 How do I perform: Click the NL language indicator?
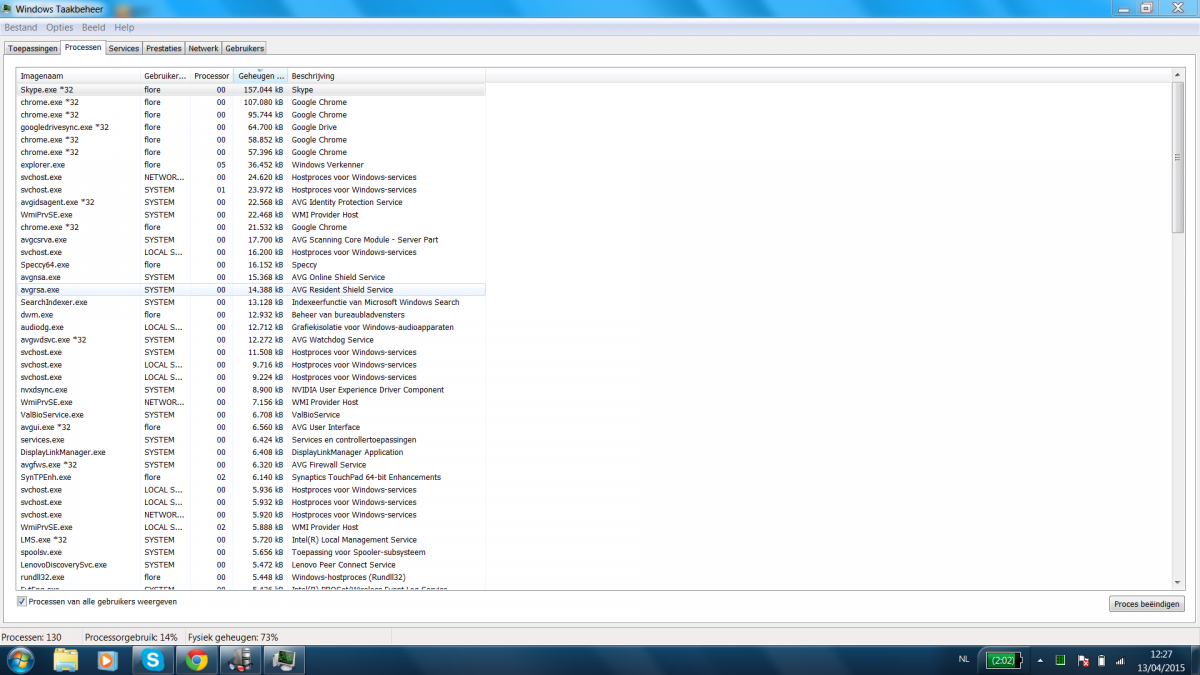pyautogui.click(x=964, y=660)
